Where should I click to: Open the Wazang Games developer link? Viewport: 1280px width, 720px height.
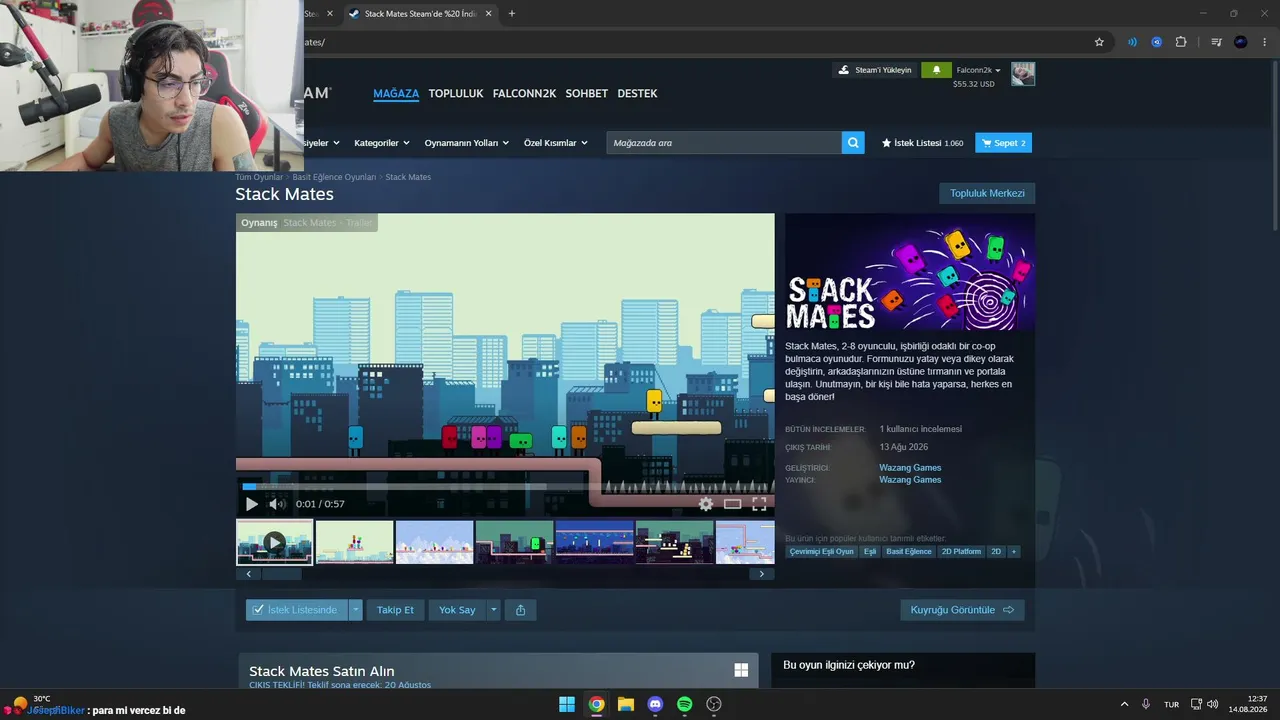point(910,468)
